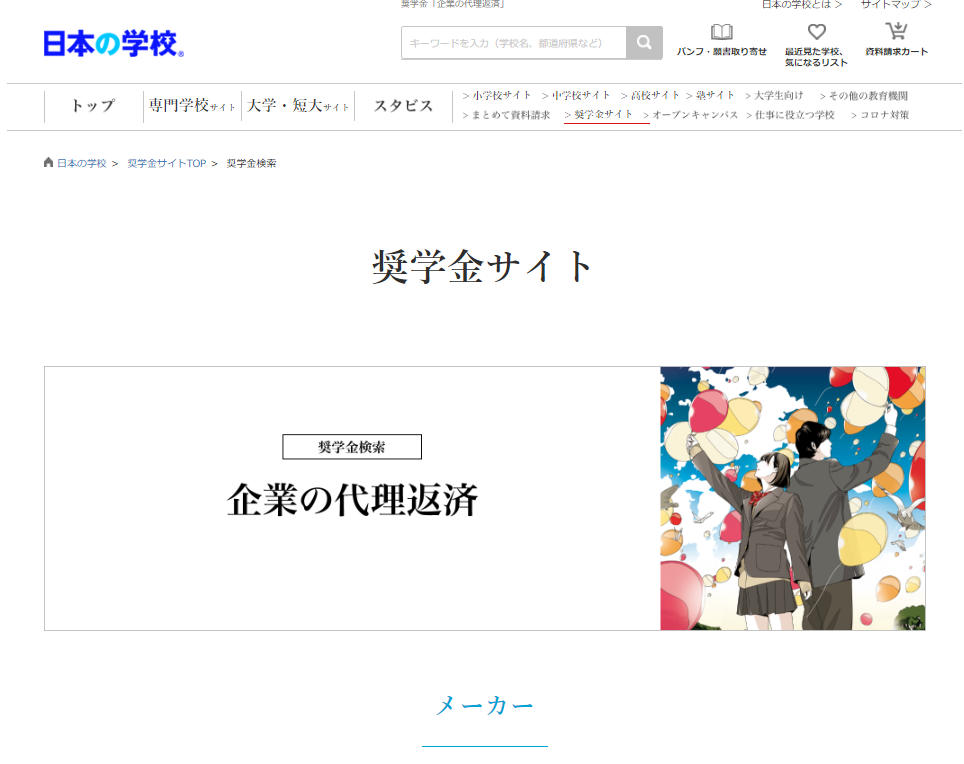The width and height of the screenshot is (964, 764).
Task: Click the home icon in breadcrumb
Action: (49, 162)
